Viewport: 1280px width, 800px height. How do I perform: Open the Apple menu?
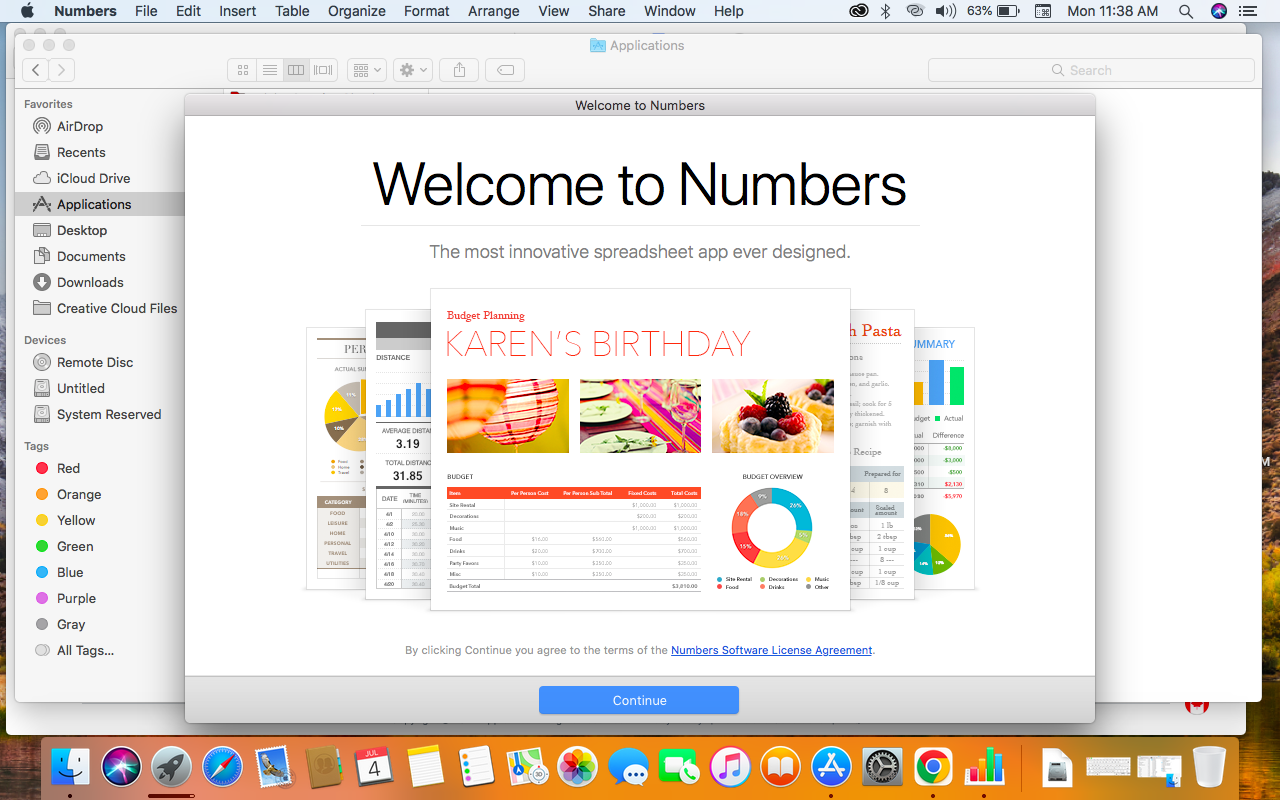point(27,11)
